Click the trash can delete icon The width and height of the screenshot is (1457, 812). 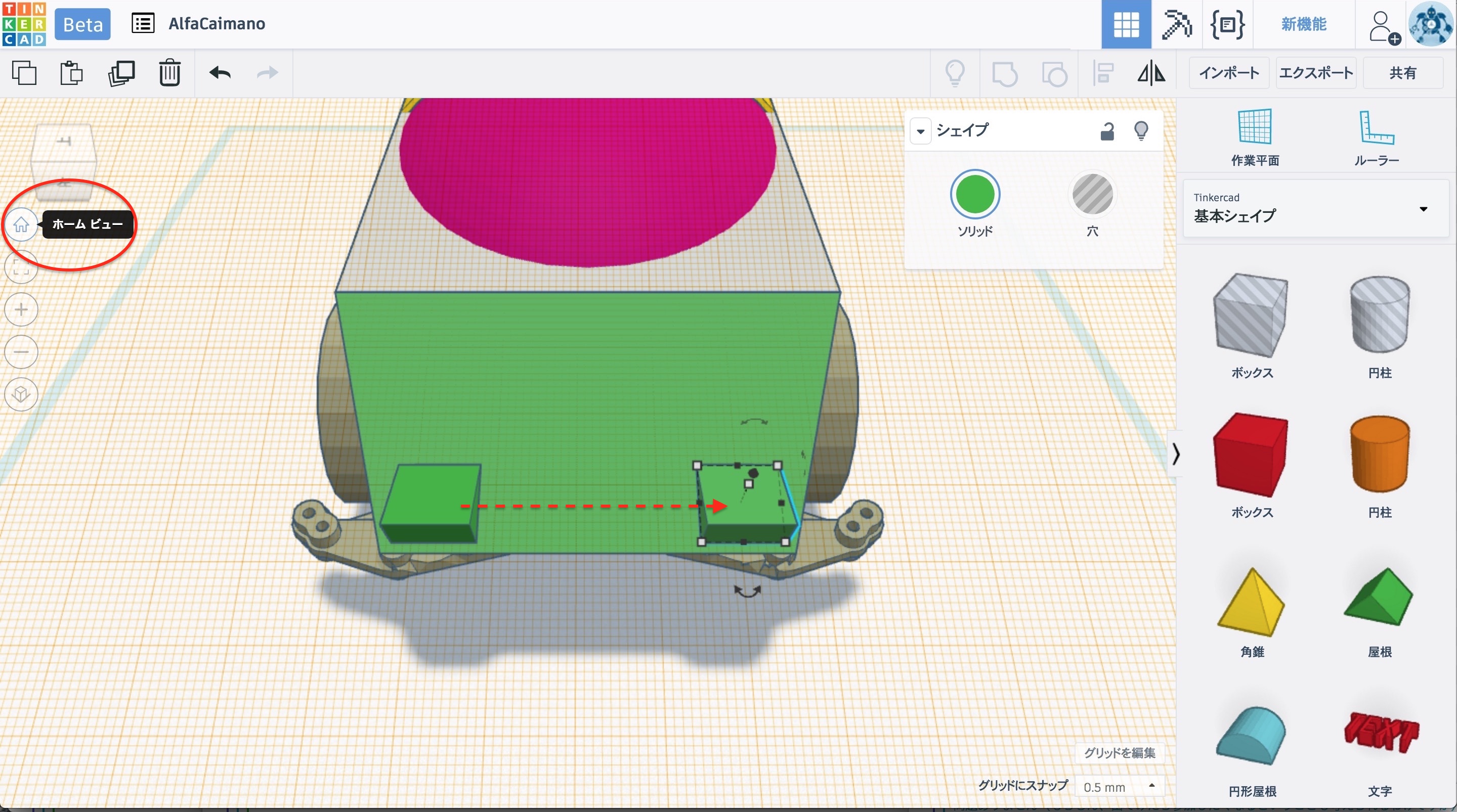click(x=169, y=72)
